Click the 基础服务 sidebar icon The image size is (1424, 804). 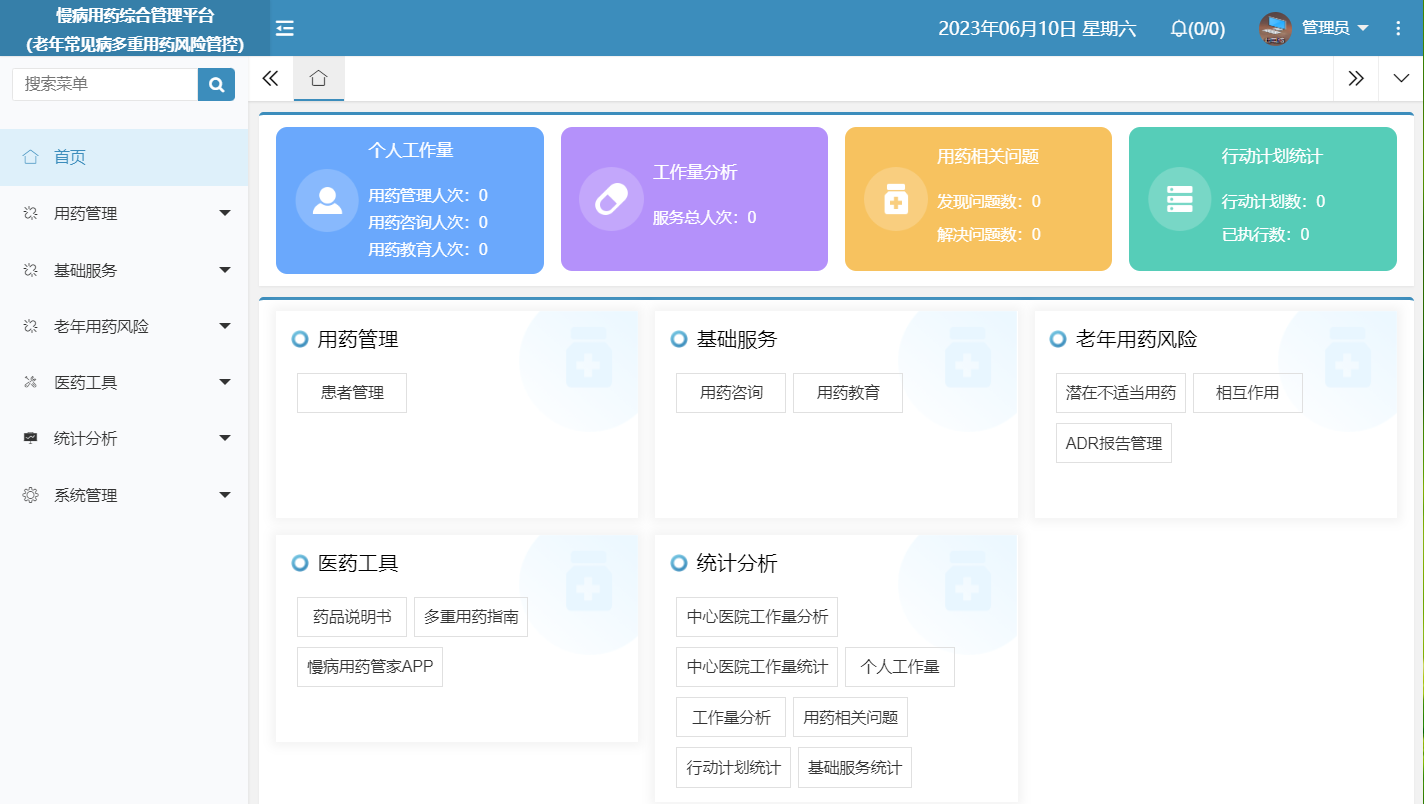coord(30,270)
